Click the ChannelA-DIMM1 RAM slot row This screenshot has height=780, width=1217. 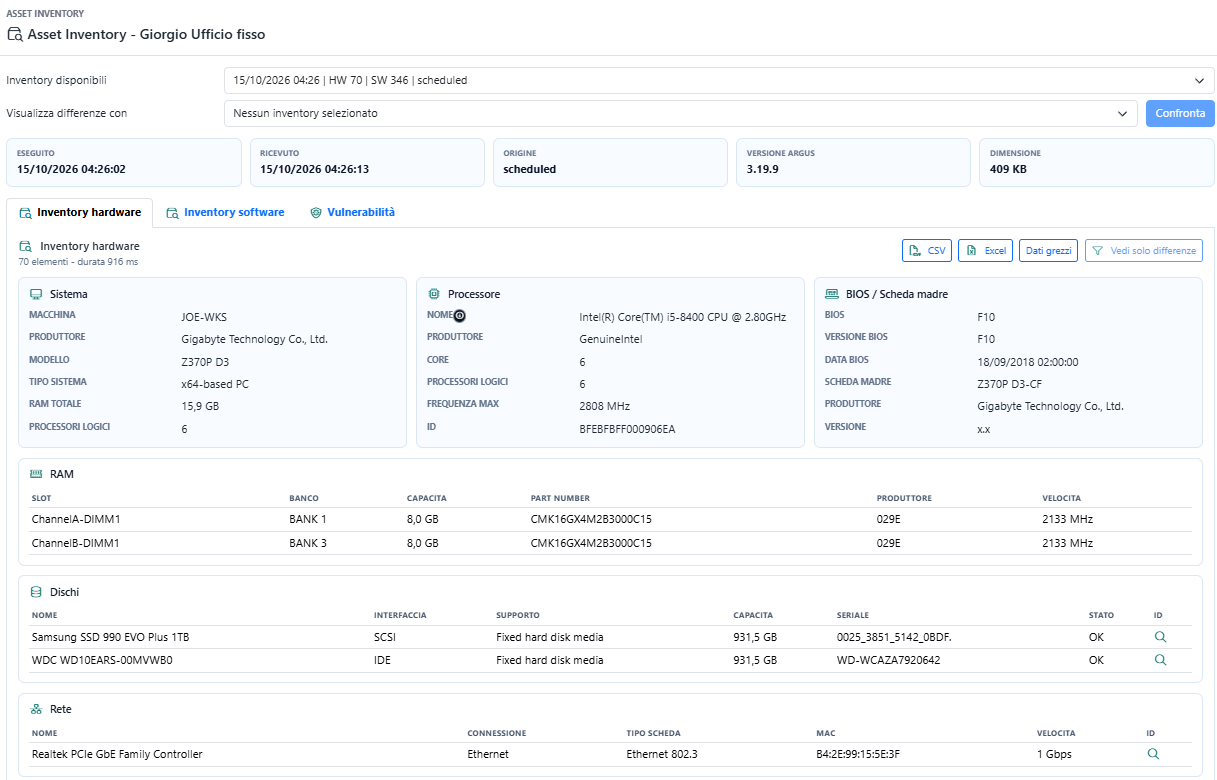tap(611, 519)
